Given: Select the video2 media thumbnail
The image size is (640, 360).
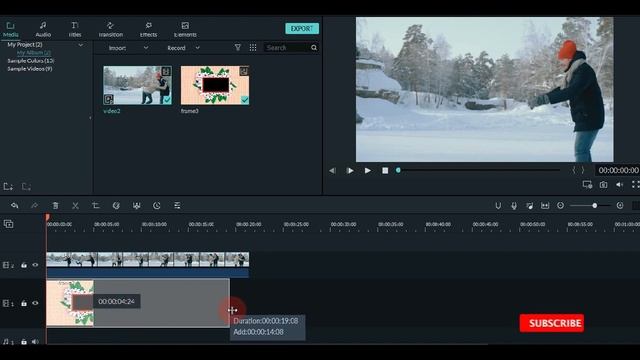Looking at the screenshot, I should point(138,85).
